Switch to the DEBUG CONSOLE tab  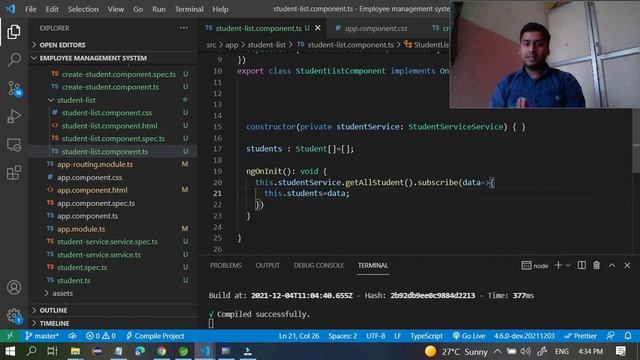(x=319, y=265)
